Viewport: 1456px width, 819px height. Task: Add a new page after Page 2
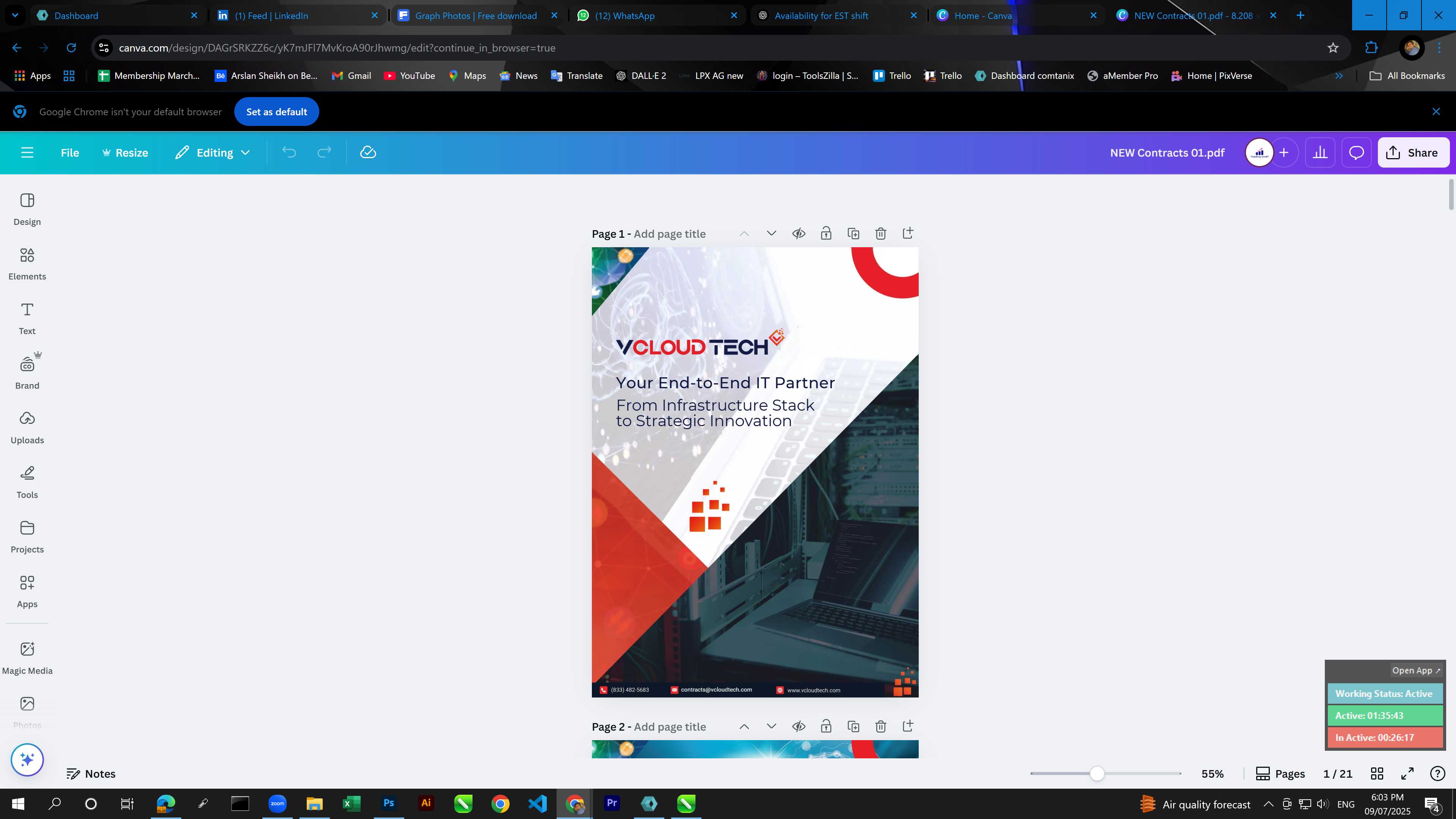(908, 726)
